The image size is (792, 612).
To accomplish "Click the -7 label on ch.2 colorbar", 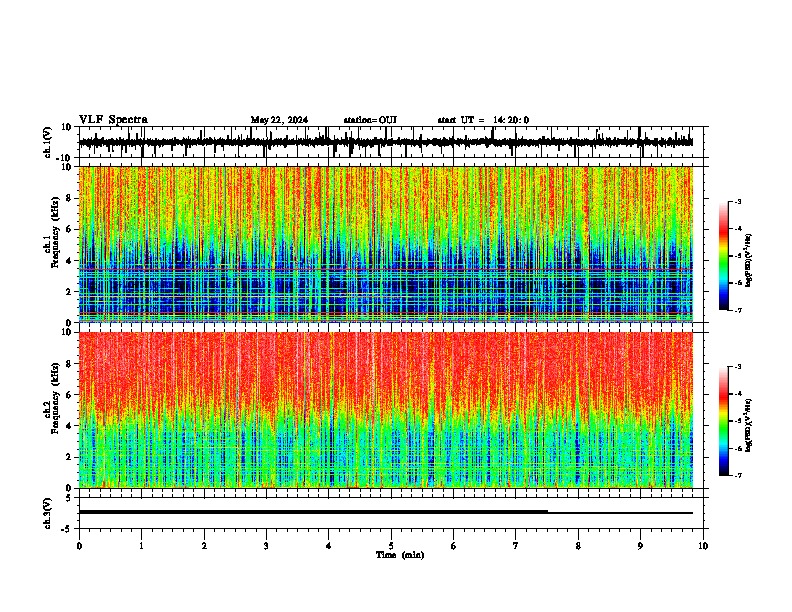I will [x=738, y=476].
